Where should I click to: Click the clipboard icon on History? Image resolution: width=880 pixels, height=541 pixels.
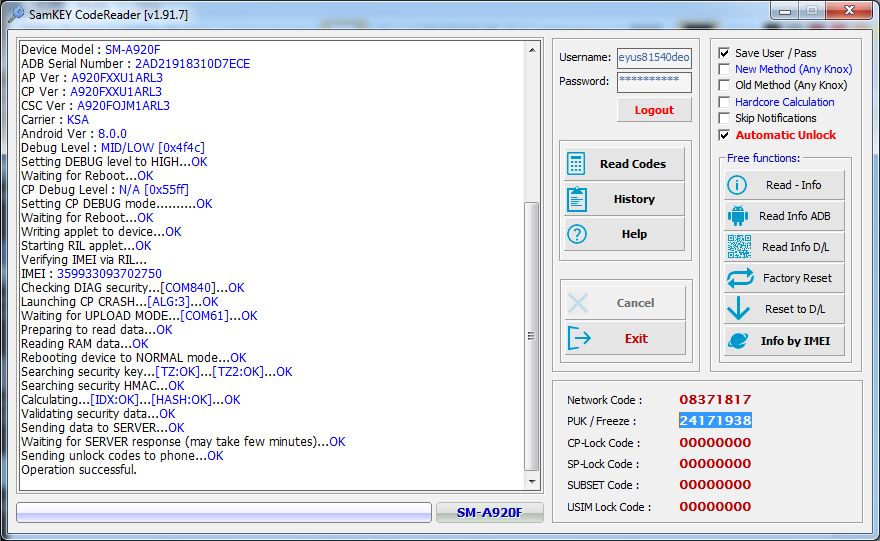point(576,199)
